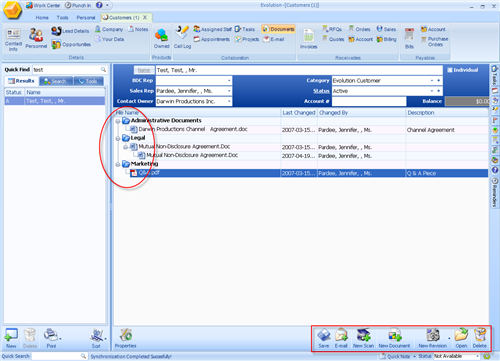500x361 pixels.
Task: Collapse the Administrative Documents folder
Action: pyautogui.click(x=118, y=121)
